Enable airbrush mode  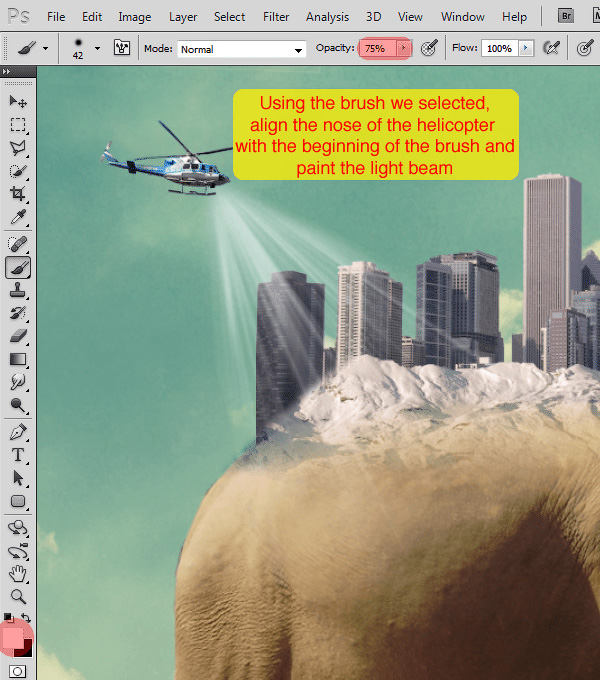[x=551, y=48]
